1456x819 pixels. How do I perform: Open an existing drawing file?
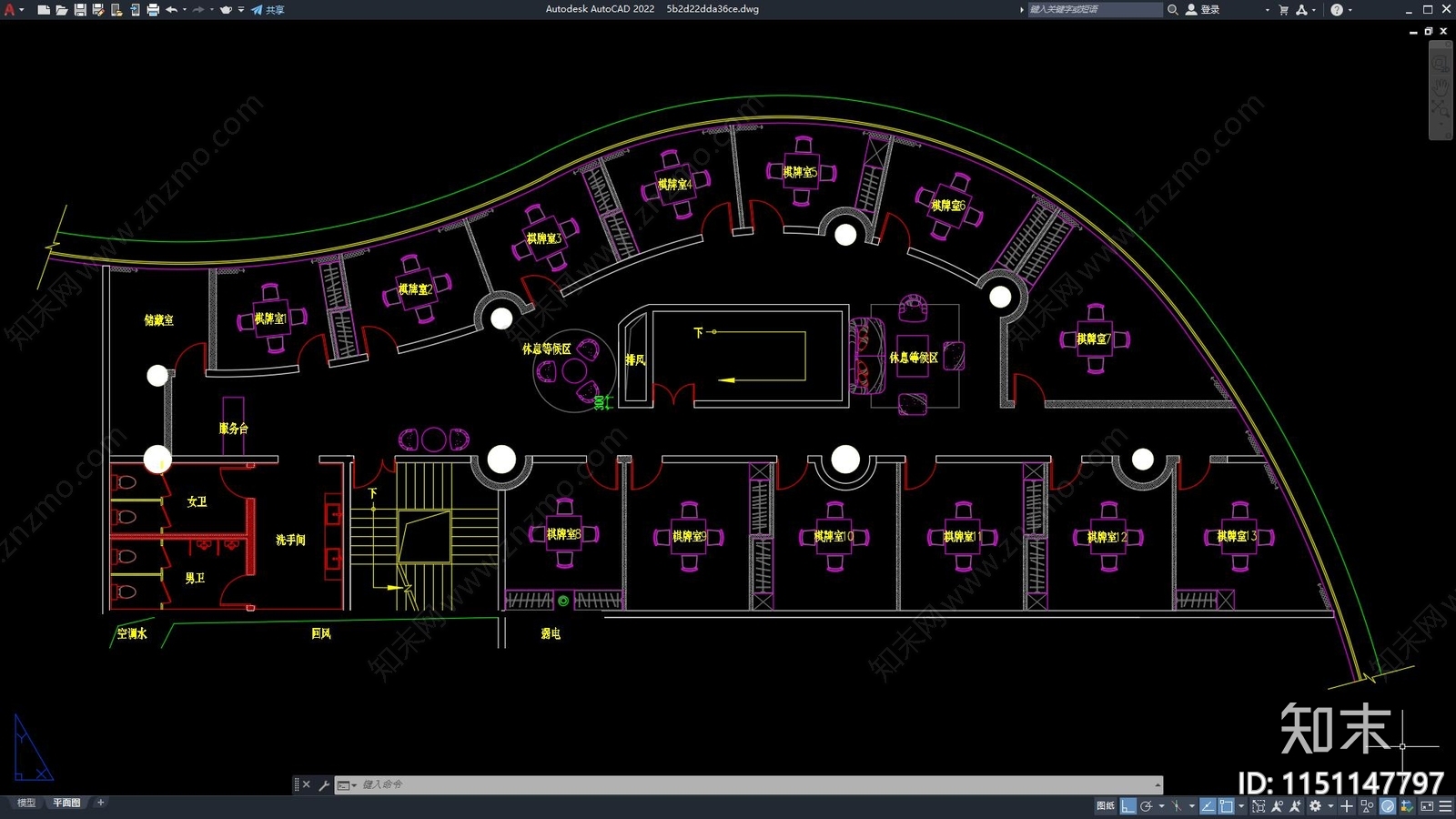pyautogui.click(x=62, y=9)
